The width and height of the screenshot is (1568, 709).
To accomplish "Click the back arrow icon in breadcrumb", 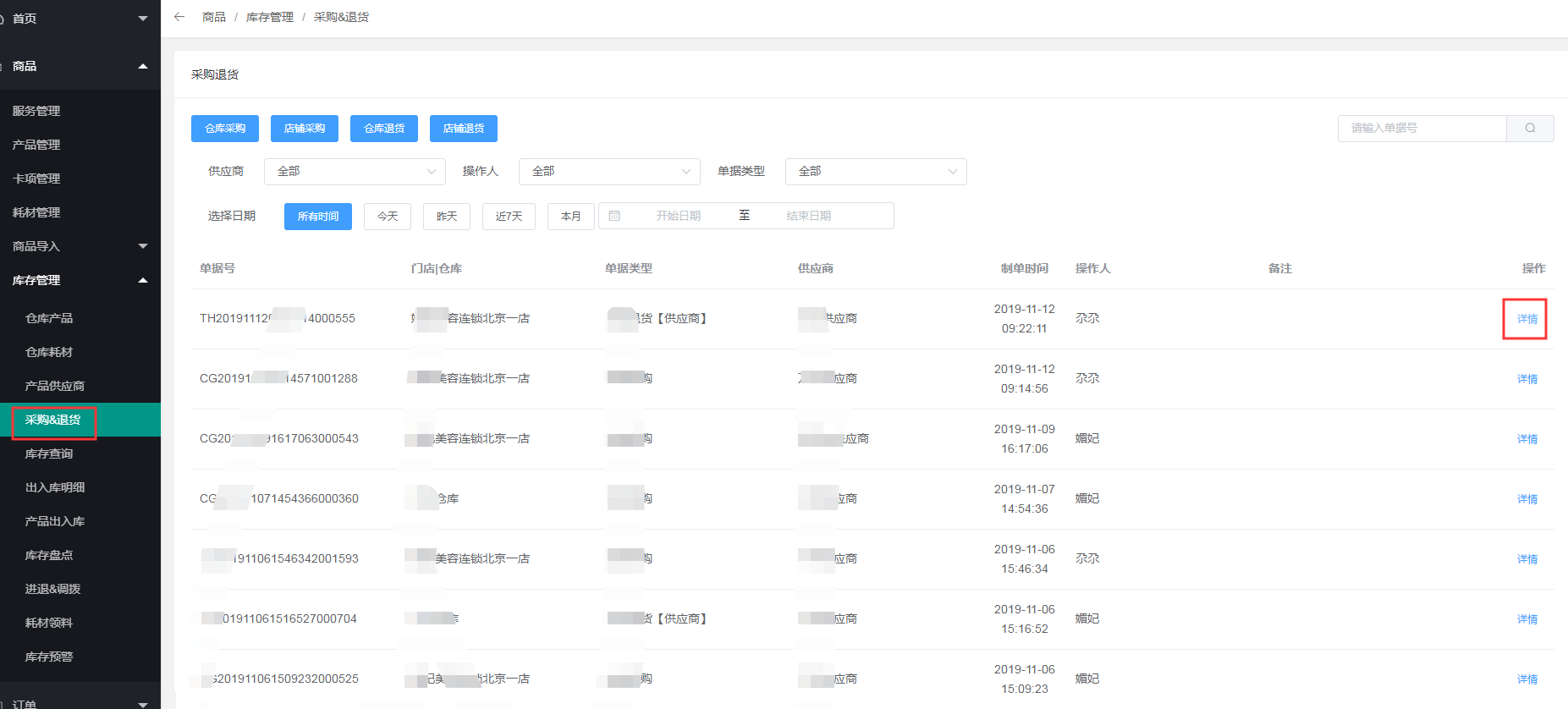I will pos(179,17).
